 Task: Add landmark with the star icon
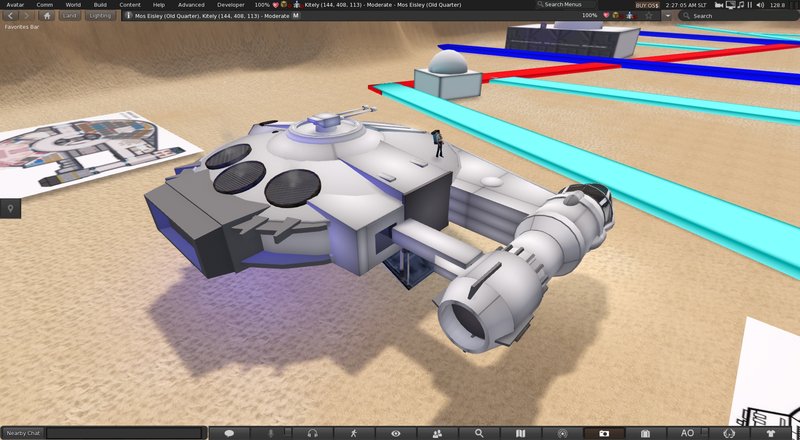(x=648, y=16)
